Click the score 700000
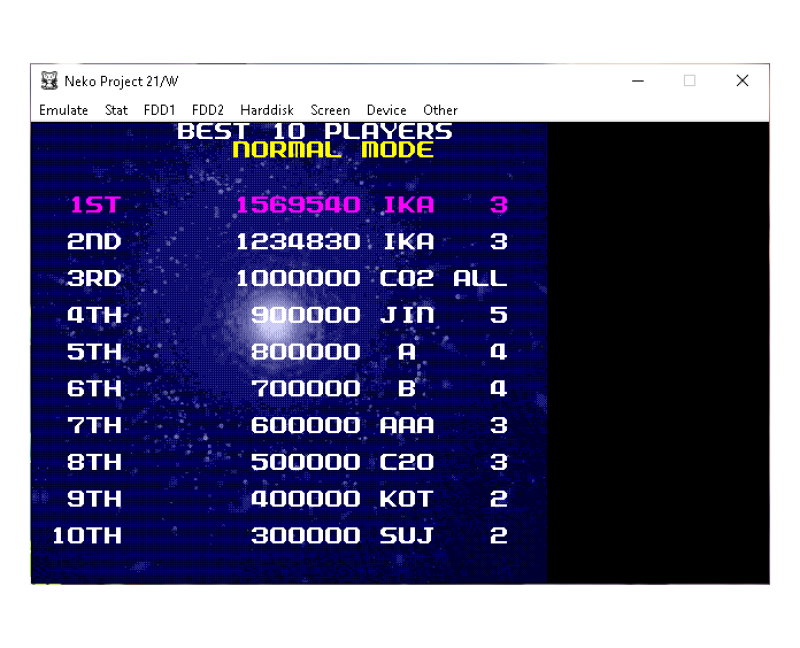Viewport: 800px width, 648px height. pyautogui.click(x=306, y=389)
